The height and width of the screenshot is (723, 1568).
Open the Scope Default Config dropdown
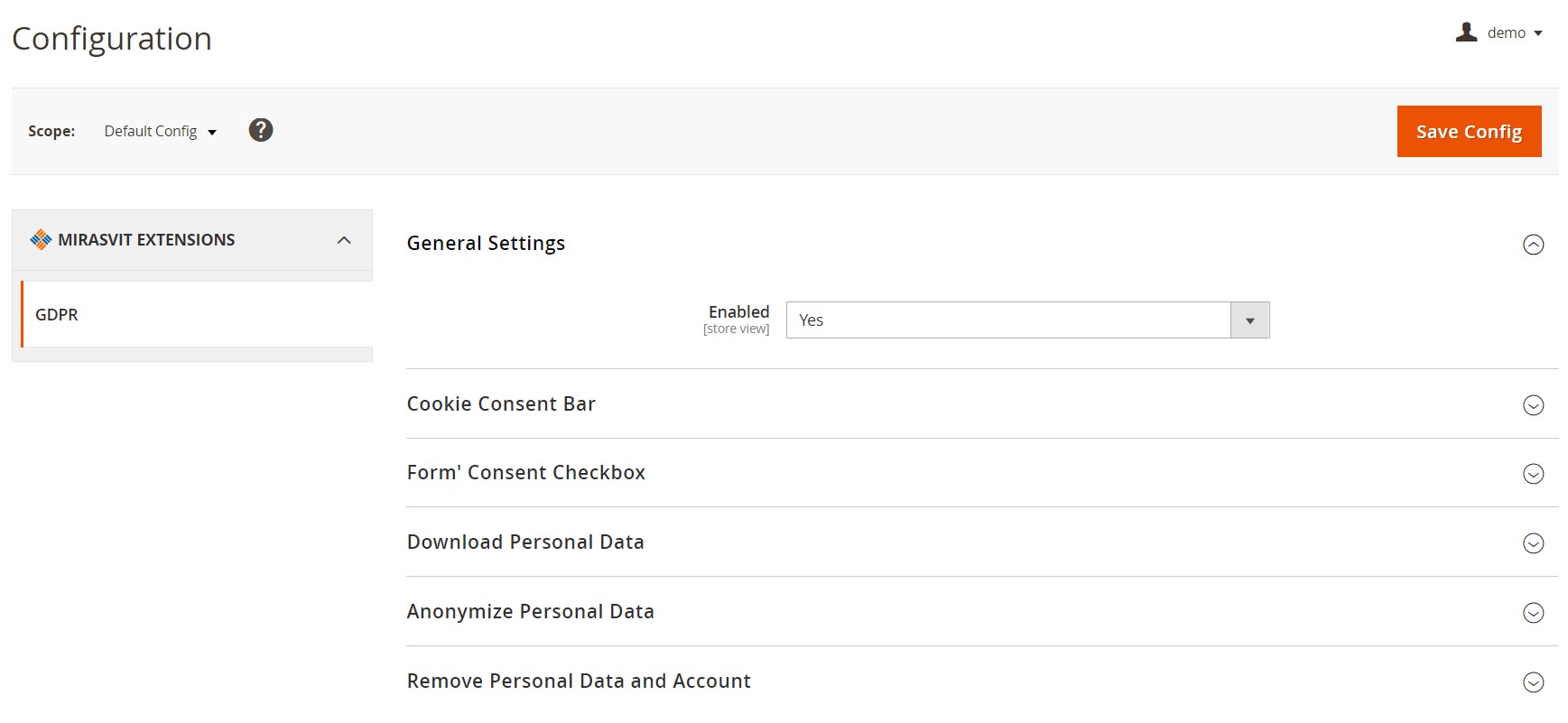click(x=161, y=131)
